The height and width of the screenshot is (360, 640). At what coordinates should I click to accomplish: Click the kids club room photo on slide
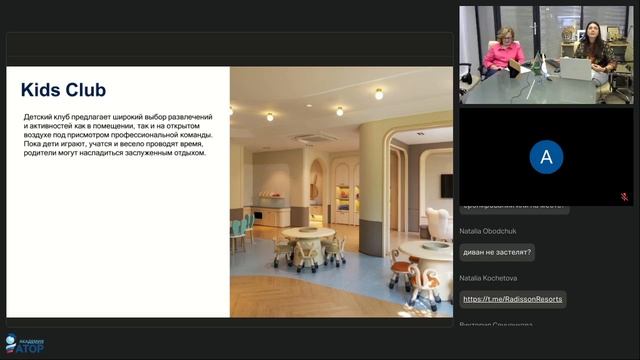pos(342,192)
